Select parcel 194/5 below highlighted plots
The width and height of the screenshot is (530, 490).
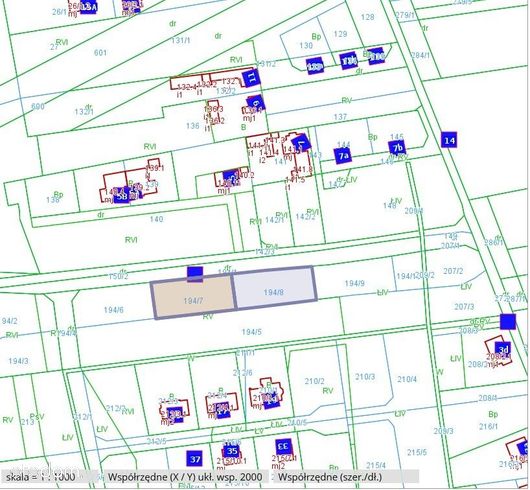[x=252, y=332]
